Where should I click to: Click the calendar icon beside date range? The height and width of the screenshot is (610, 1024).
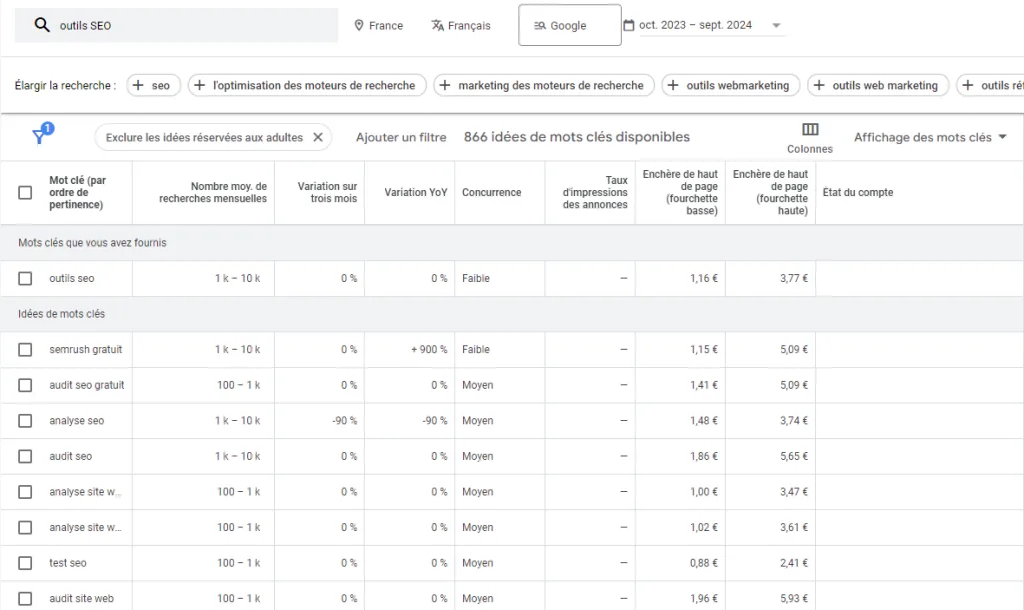coord(629,25)
